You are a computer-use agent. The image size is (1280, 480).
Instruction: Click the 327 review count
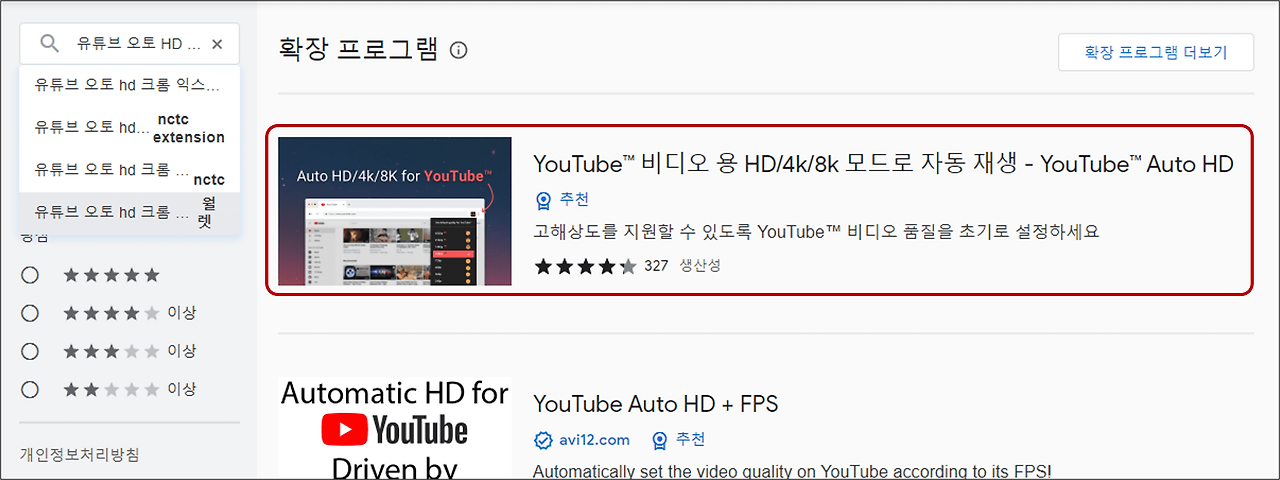(656, 266)
